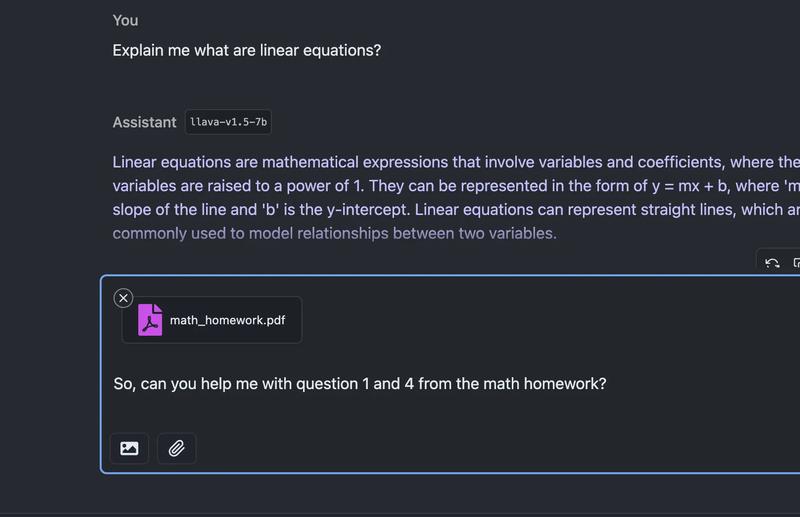Click the pink PDF file icon
The image size is (800, 517).
(x=150, y=320)
